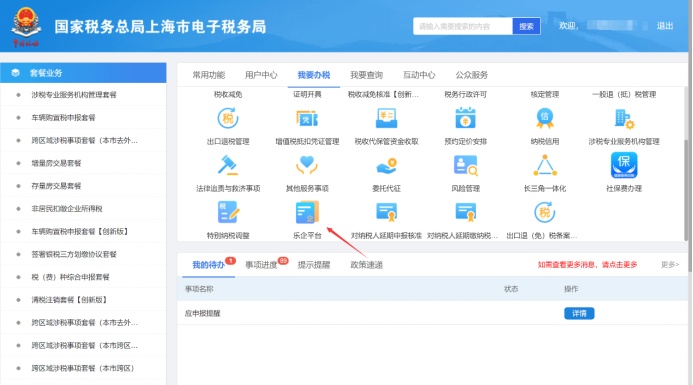
Task: Click the 更多> link
Action: pyautogui.click(x=670, y=265)
